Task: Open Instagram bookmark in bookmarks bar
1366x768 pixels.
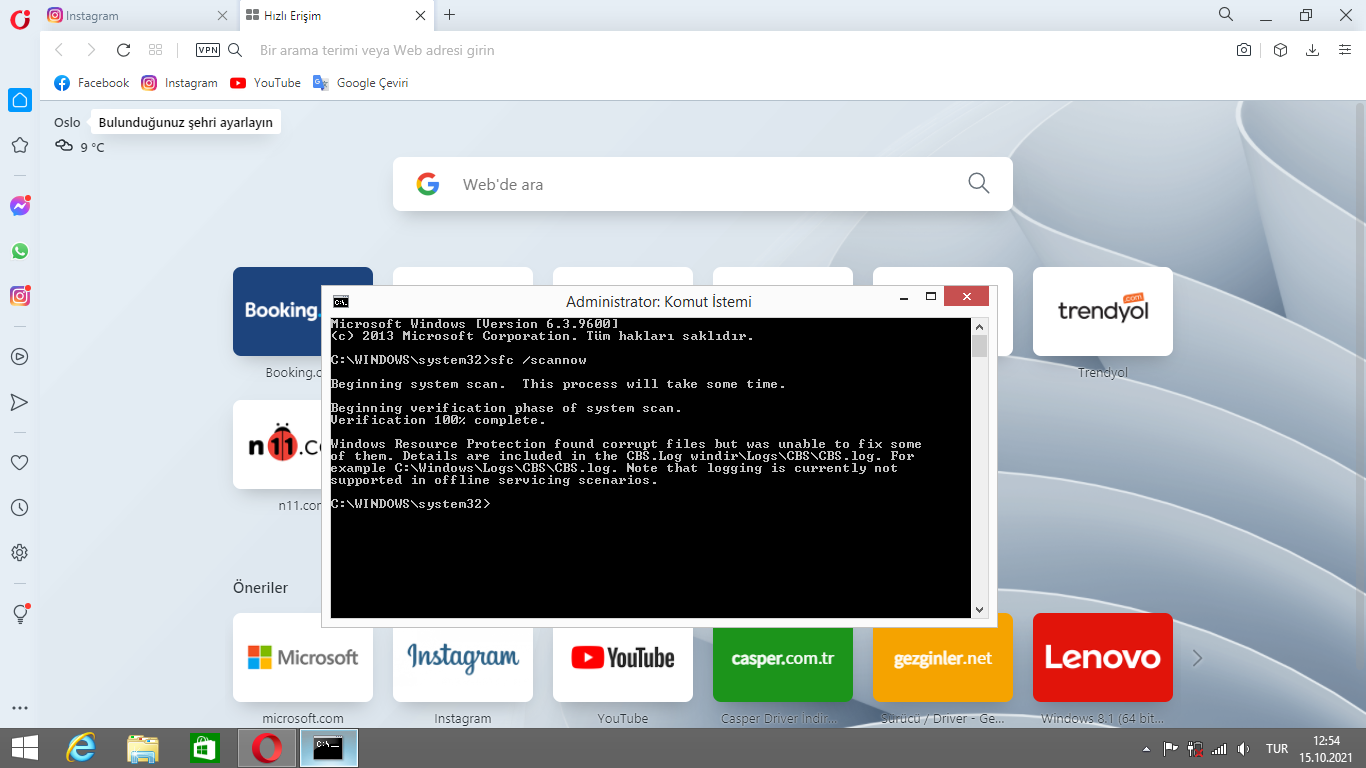Action: pos(179,83)
